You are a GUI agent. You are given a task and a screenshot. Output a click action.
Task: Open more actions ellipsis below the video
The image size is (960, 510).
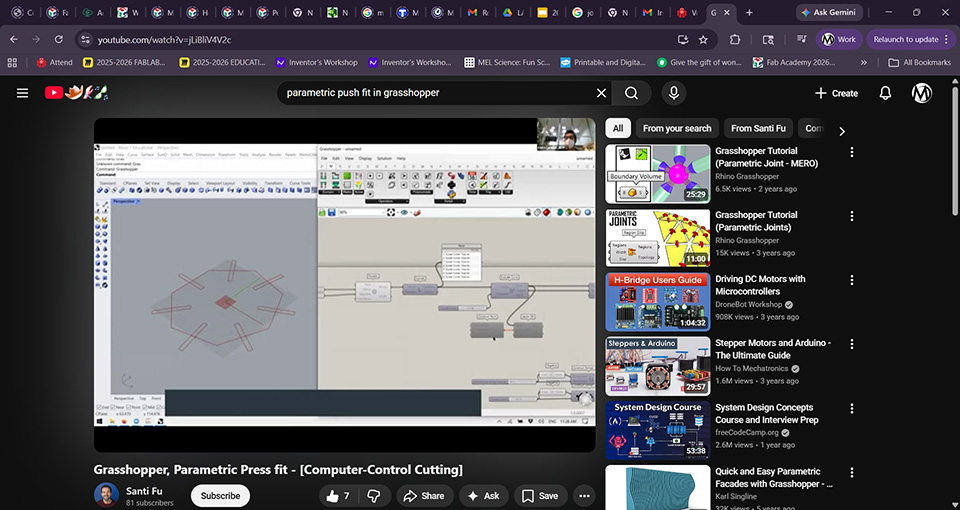[584, 496]
